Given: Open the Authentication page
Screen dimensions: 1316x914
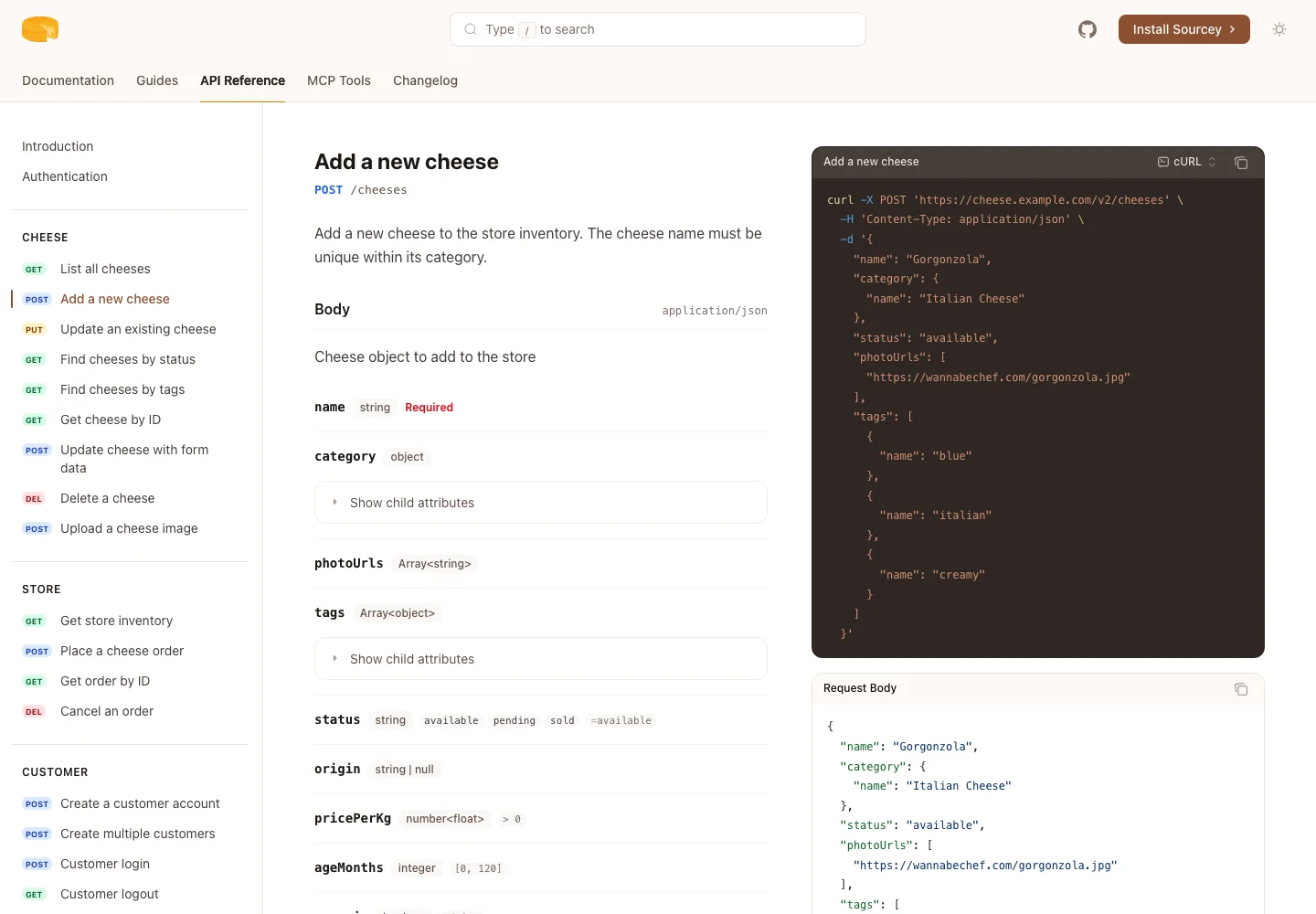Looking at the screenshot, I should tap(65, 176).
